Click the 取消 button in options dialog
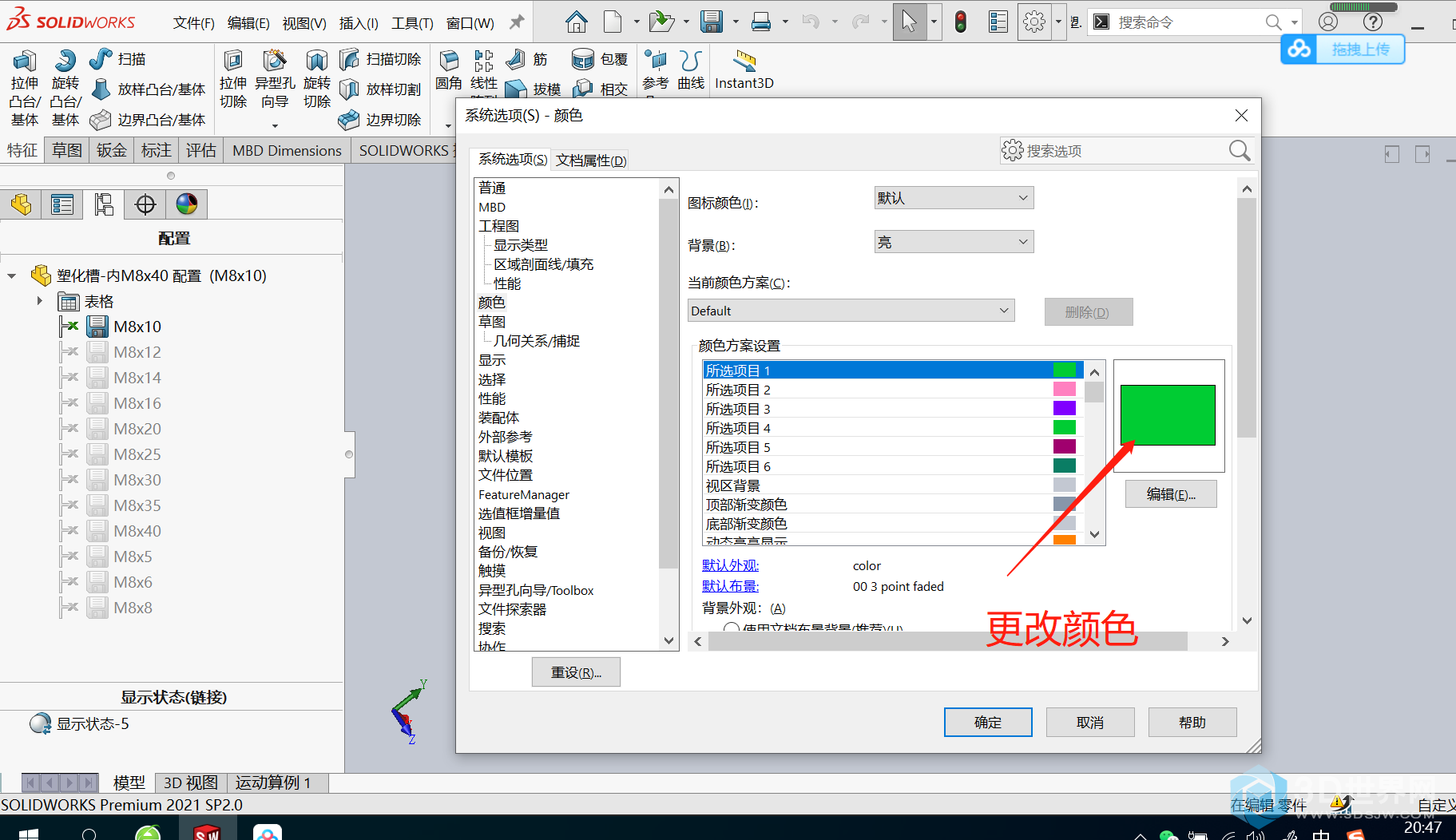The image size is (1456, 840). (x=1090, y=722)
